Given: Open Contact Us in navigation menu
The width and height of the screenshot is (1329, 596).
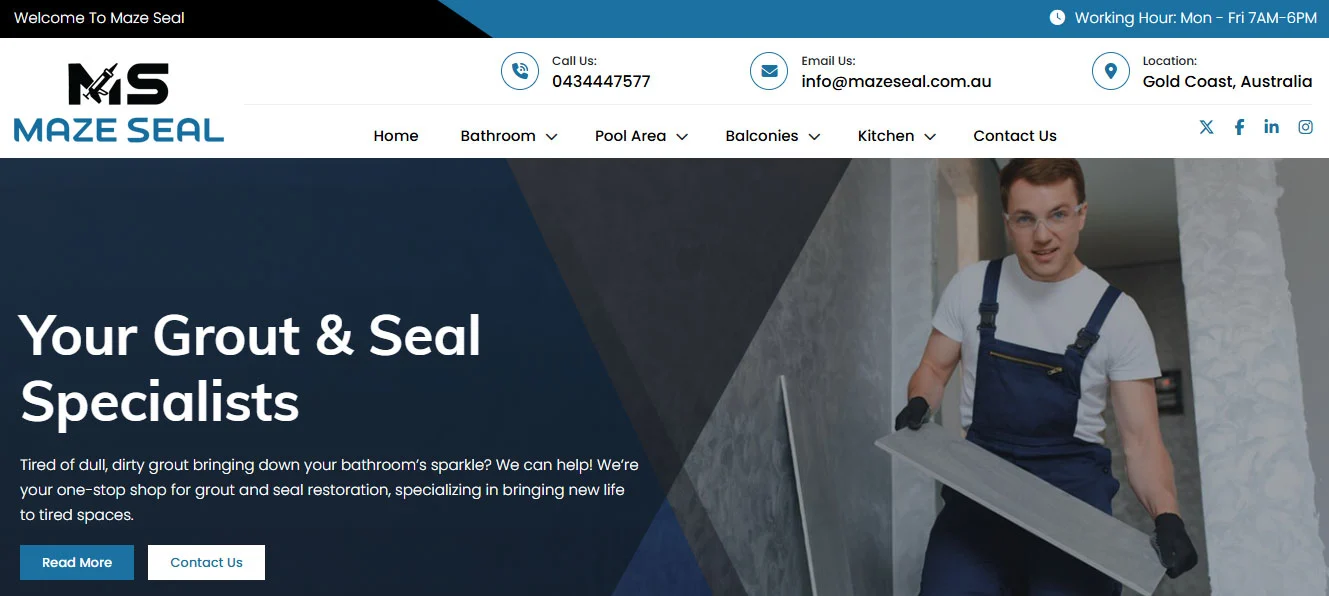Looking at the screenshot, I should click(1015, 136).
